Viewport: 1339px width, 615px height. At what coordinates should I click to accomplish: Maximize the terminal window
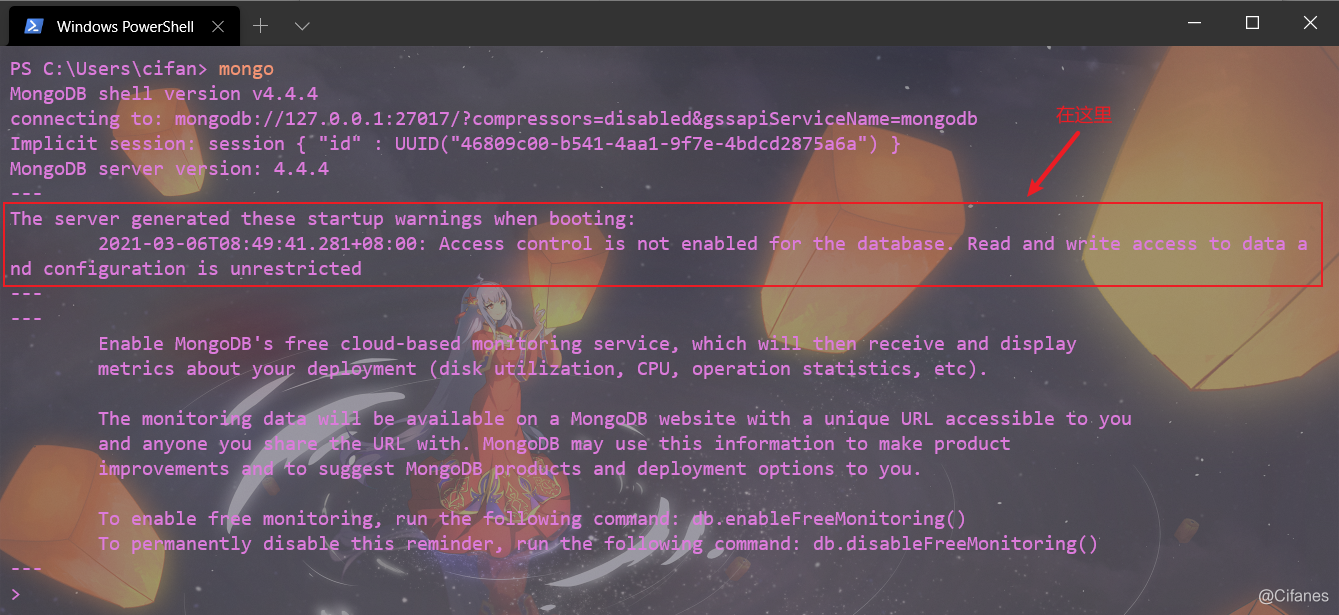click(1252, 22)
